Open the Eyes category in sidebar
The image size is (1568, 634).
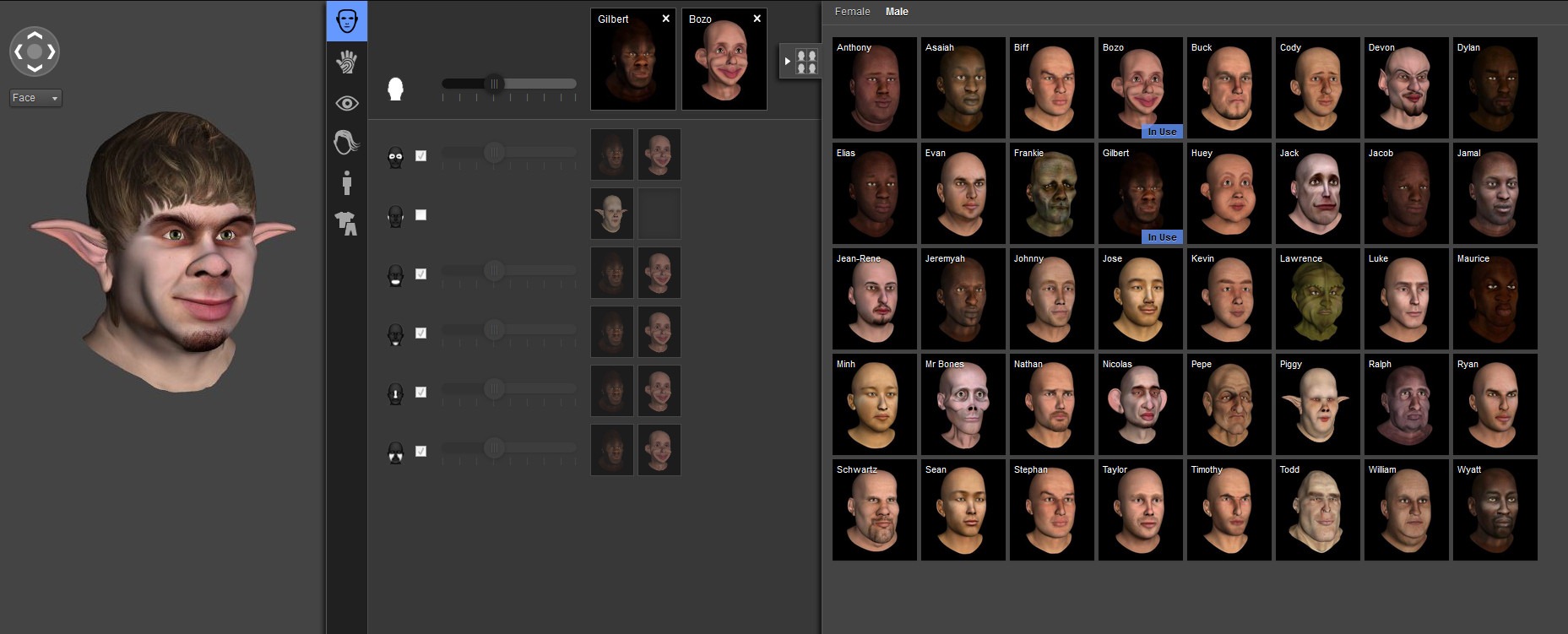pos(346,103)
